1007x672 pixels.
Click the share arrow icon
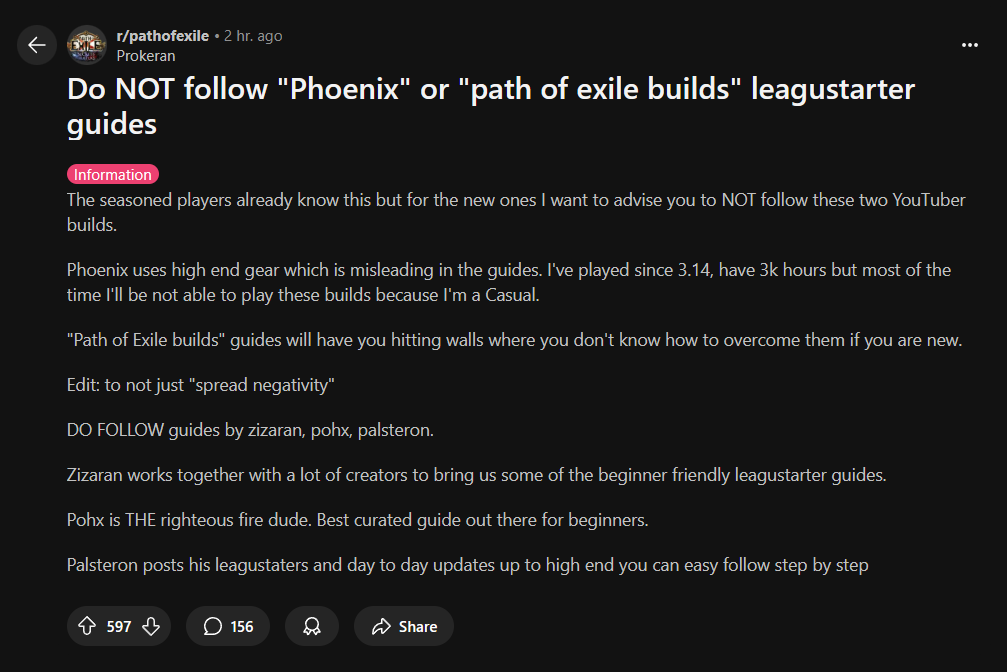(x=381, y=626)
